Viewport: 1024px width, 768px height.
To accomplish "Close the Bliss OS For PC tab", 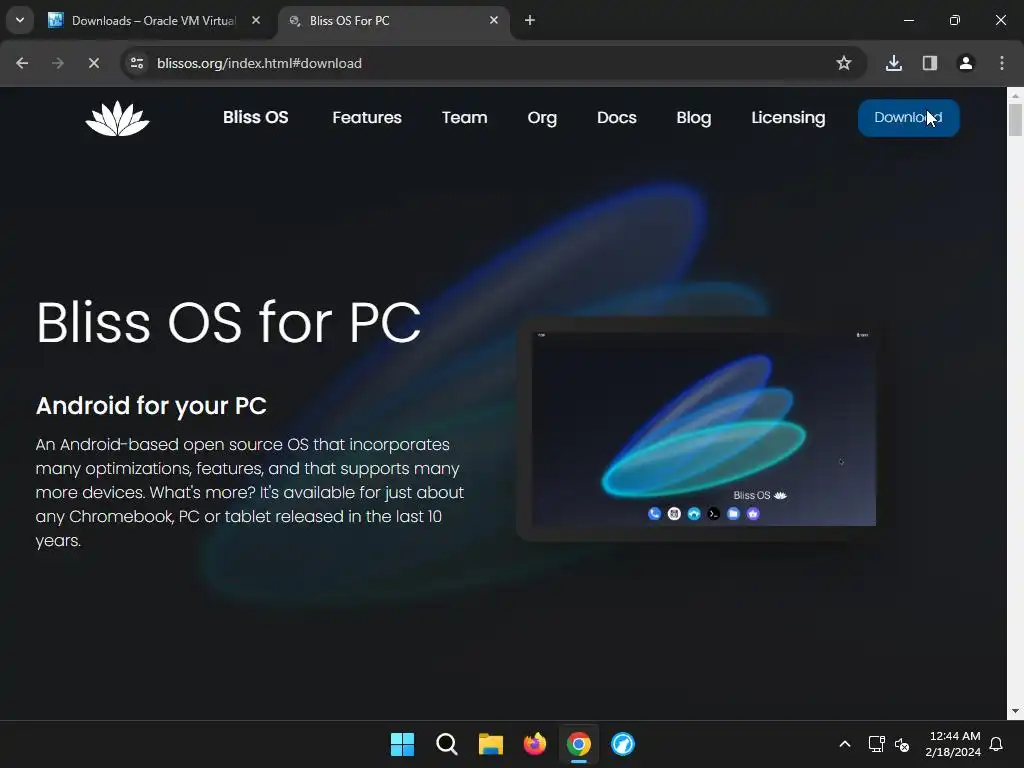I will coord(494,21).
